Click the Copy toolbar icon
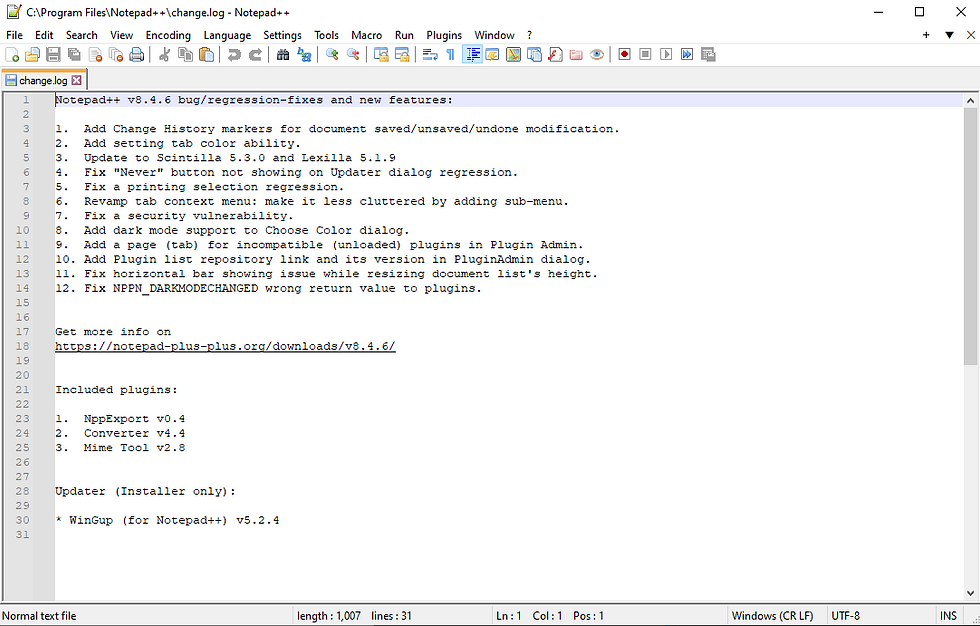 tap(186, 55)
